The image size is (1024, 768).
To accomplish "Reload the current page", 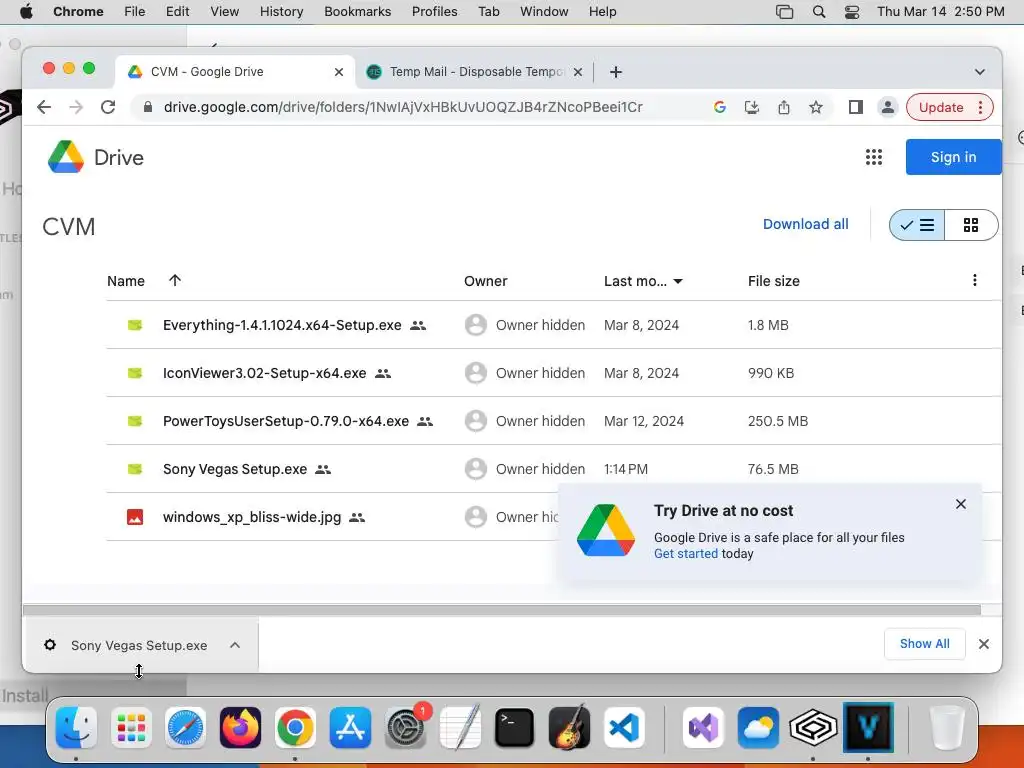I will 108,107.
